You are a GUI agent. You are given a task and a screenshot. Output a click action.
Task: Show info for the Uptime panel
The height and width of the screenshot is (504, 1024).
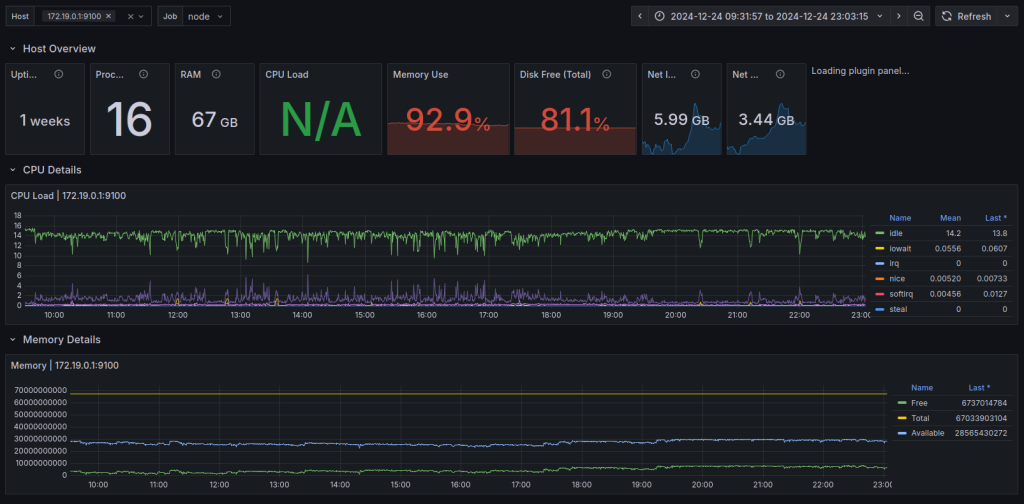(x=59, y=74)
